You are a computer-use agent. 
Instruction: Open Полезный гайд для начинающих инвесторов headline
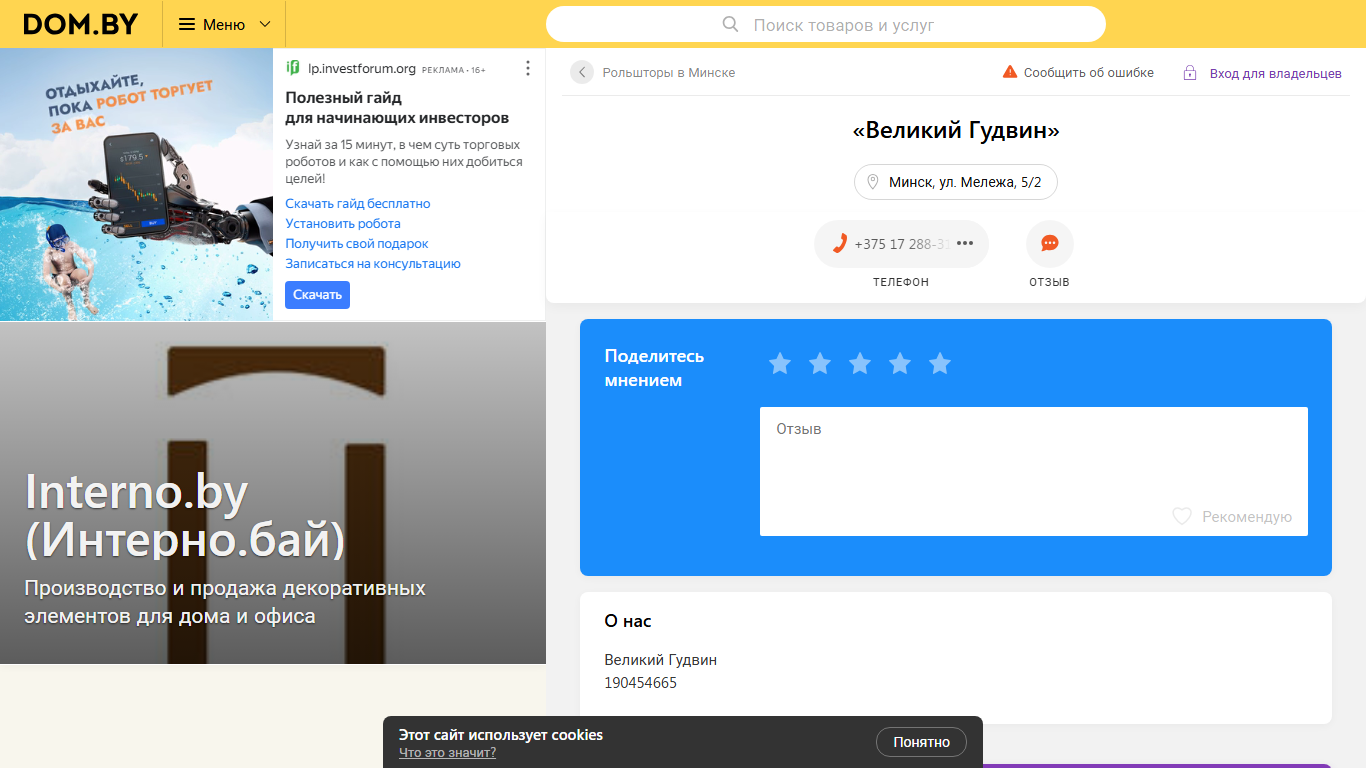tap(397, 107)
